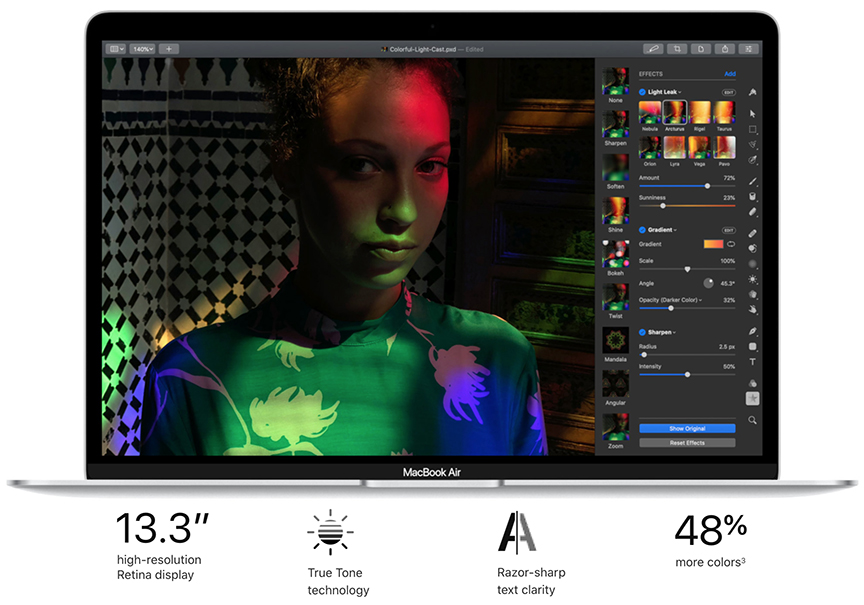
Task: Click the Share icon in top toolbar
Action: [x=725, y=49]
